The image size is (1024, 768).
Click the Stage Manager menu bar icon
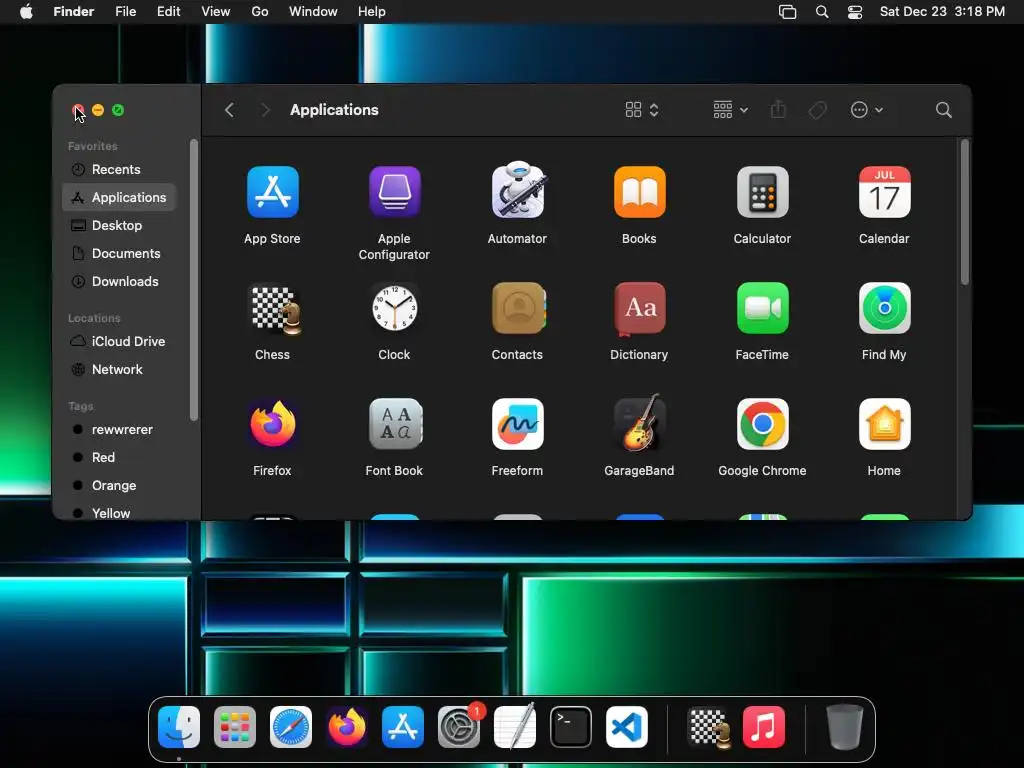tap(788, 12)
